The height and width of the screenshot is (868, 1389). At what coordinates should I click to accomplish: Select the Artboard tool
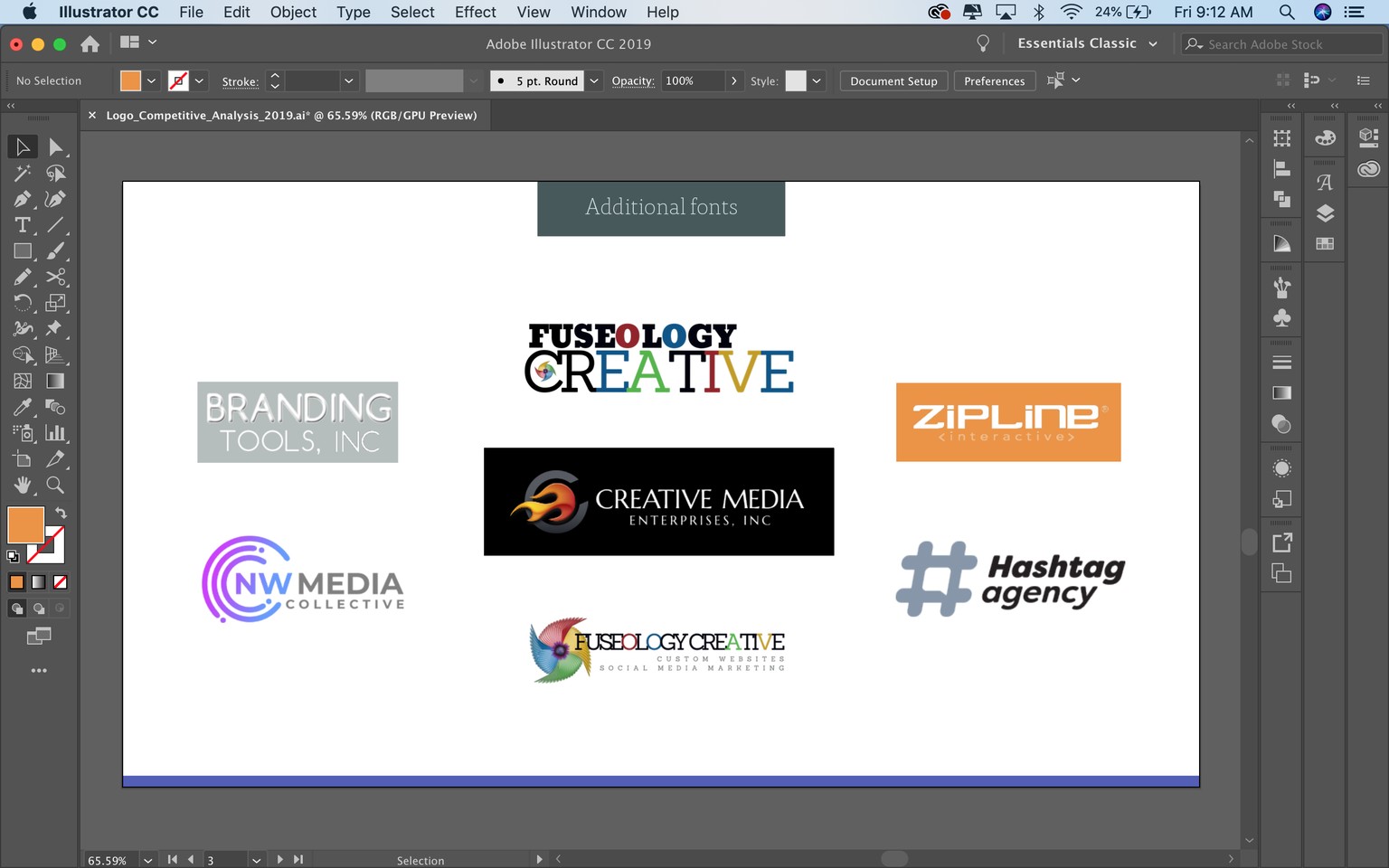tap(23, 459)
